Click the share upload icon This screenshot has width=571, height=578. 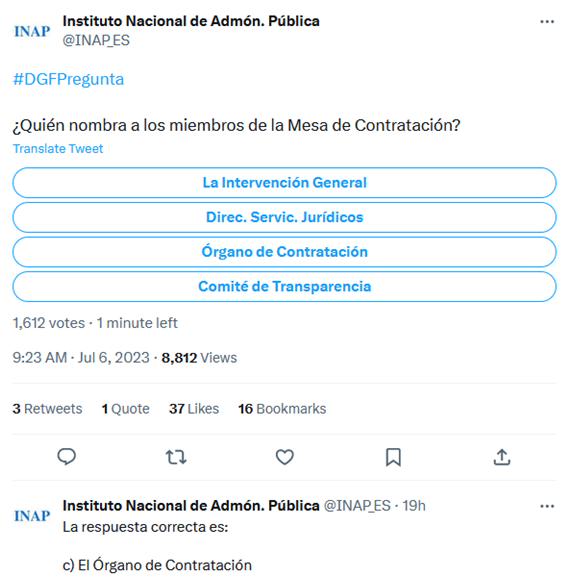[502, 457]
